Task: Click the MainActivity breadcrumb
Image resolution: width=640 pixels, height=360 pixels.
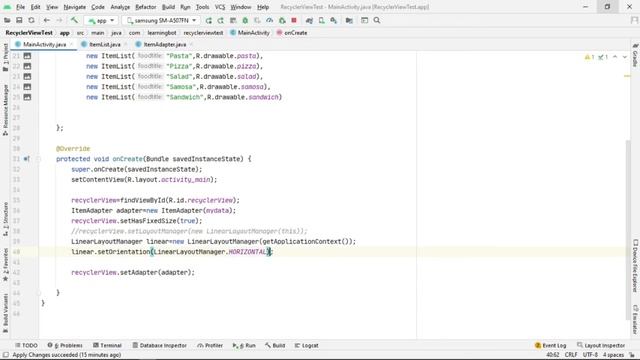Action: pyautogui.click(x=250, y=33)
